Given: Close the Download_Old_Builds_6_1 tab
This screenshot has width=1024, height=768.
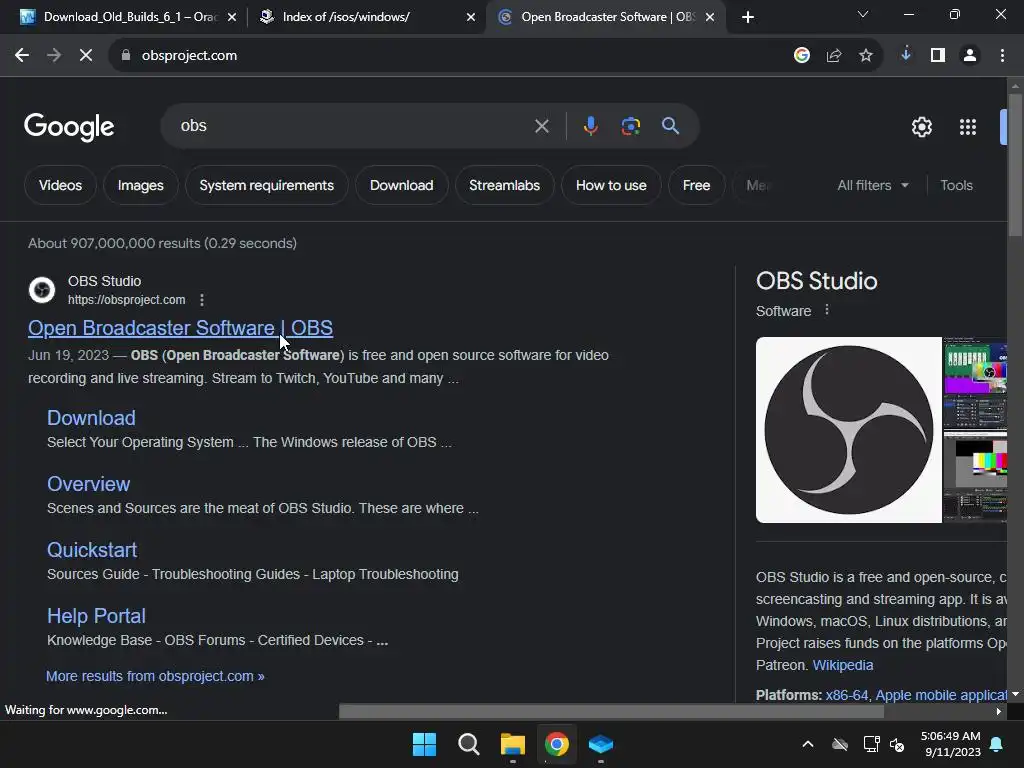Looking at the screenshot, I should point(232,17).
